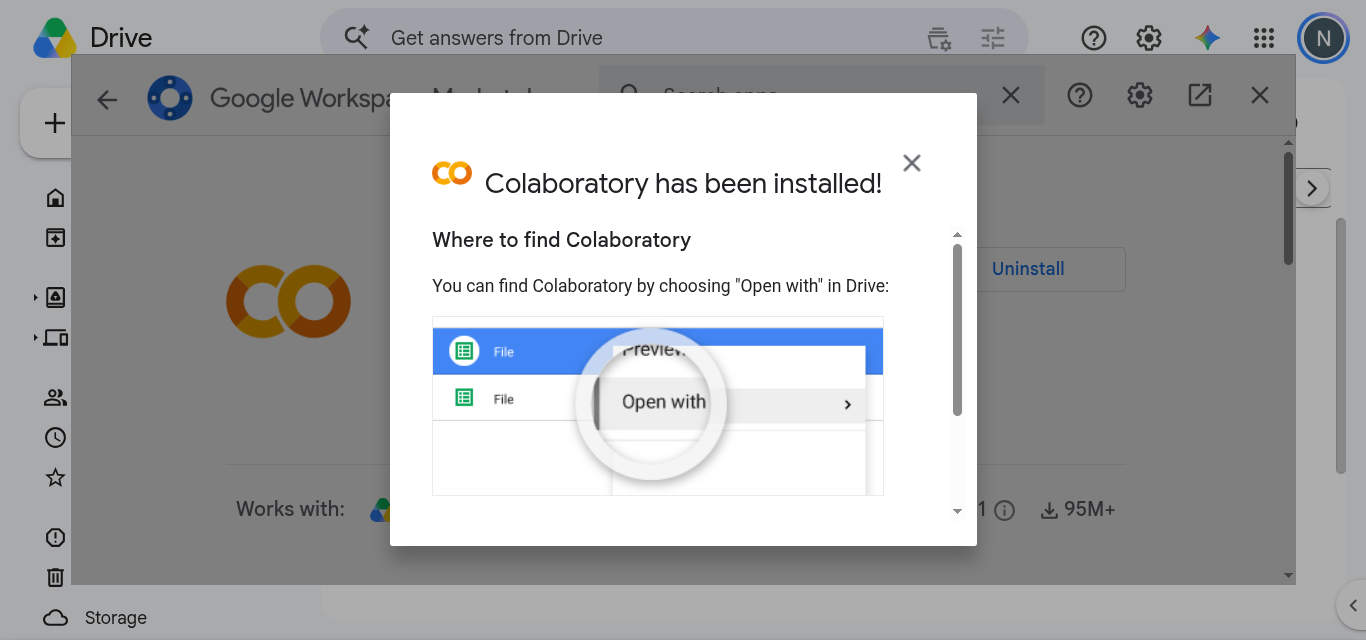
Task: Open Spam sidebar icon
Action: (x=56, y=538)
